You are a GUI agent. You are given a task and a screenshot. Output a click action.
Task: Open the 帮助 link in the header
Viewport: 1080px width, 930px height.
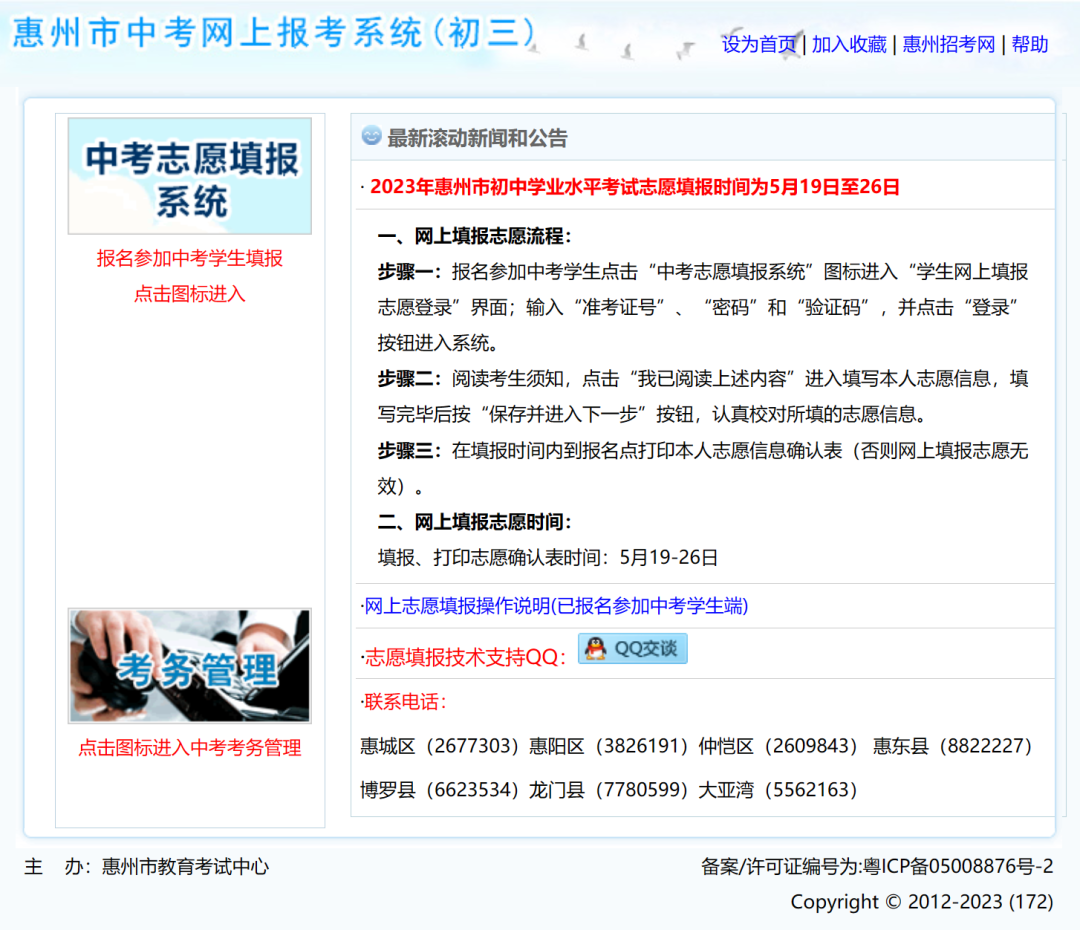pyautogui.click(x=1030, y=45)
